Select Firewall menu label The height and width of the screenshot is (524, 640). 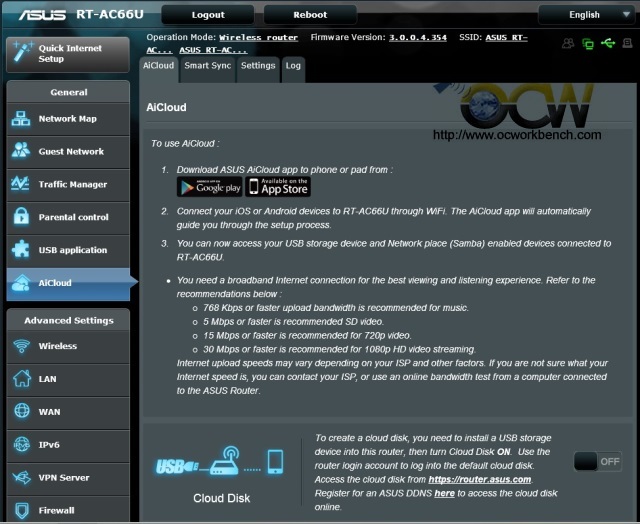click(x=56, y=511)
